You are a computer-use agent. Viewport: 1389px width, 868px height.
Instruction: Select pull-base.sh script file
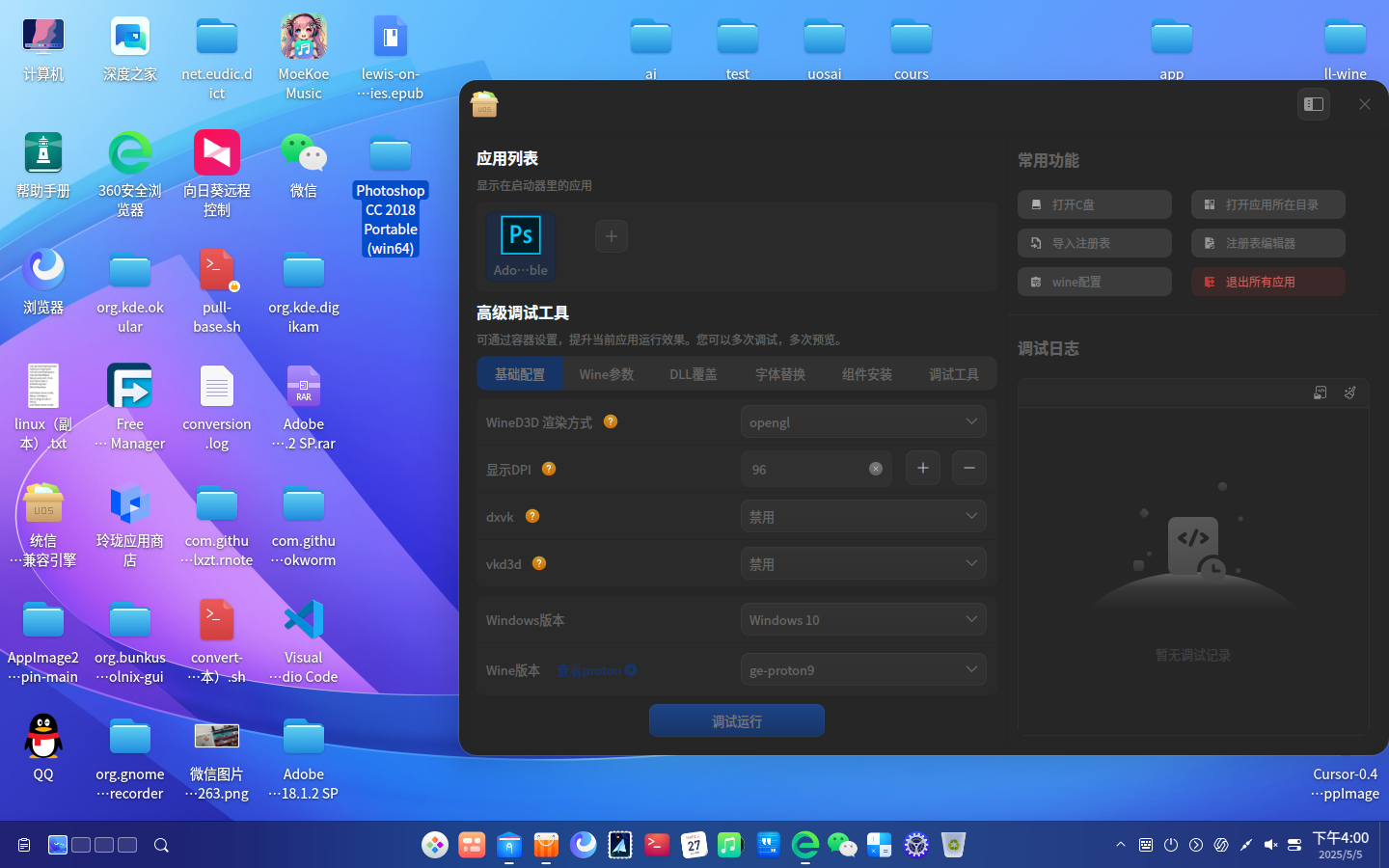pyautogui.click(x=217, y=291)
